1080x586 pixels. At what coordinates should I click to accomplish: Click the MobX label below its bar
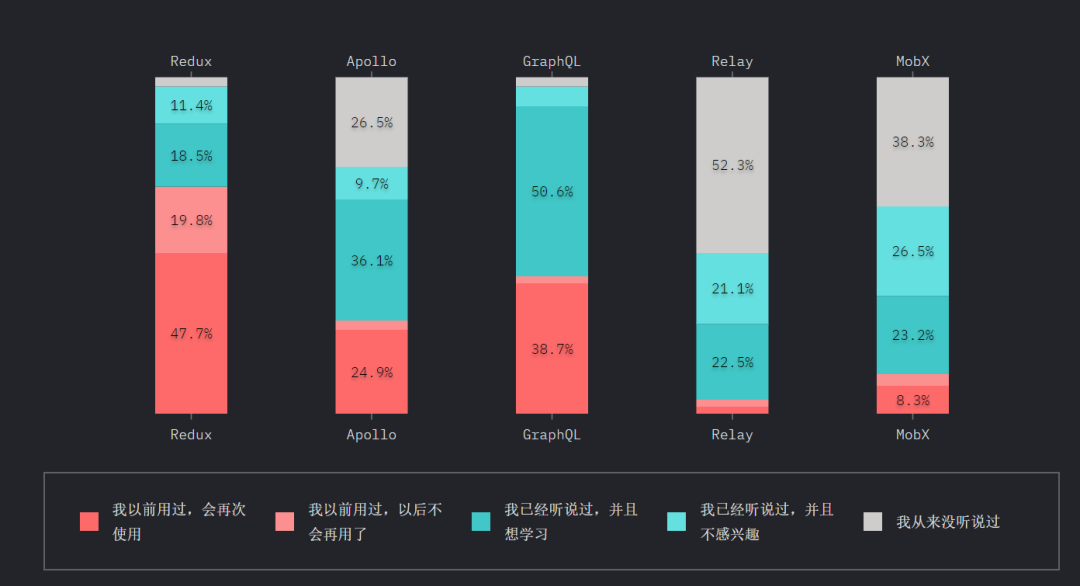click(913, 435)
